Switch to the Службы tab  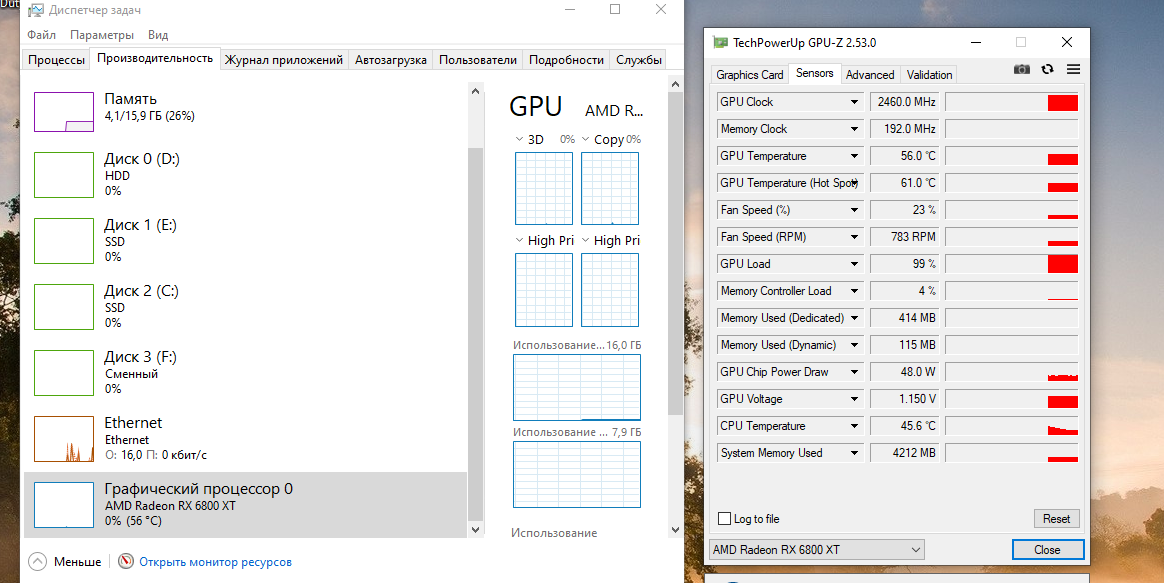(638, 60)
